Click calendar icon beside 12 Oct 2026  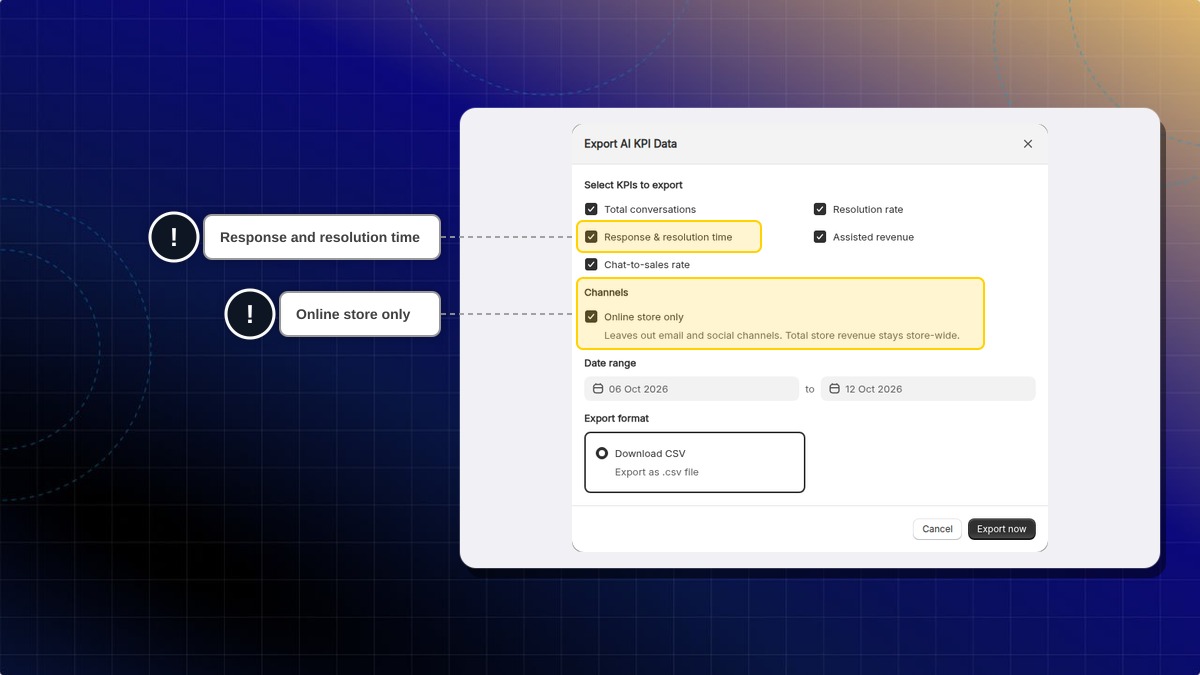point(834,389)
